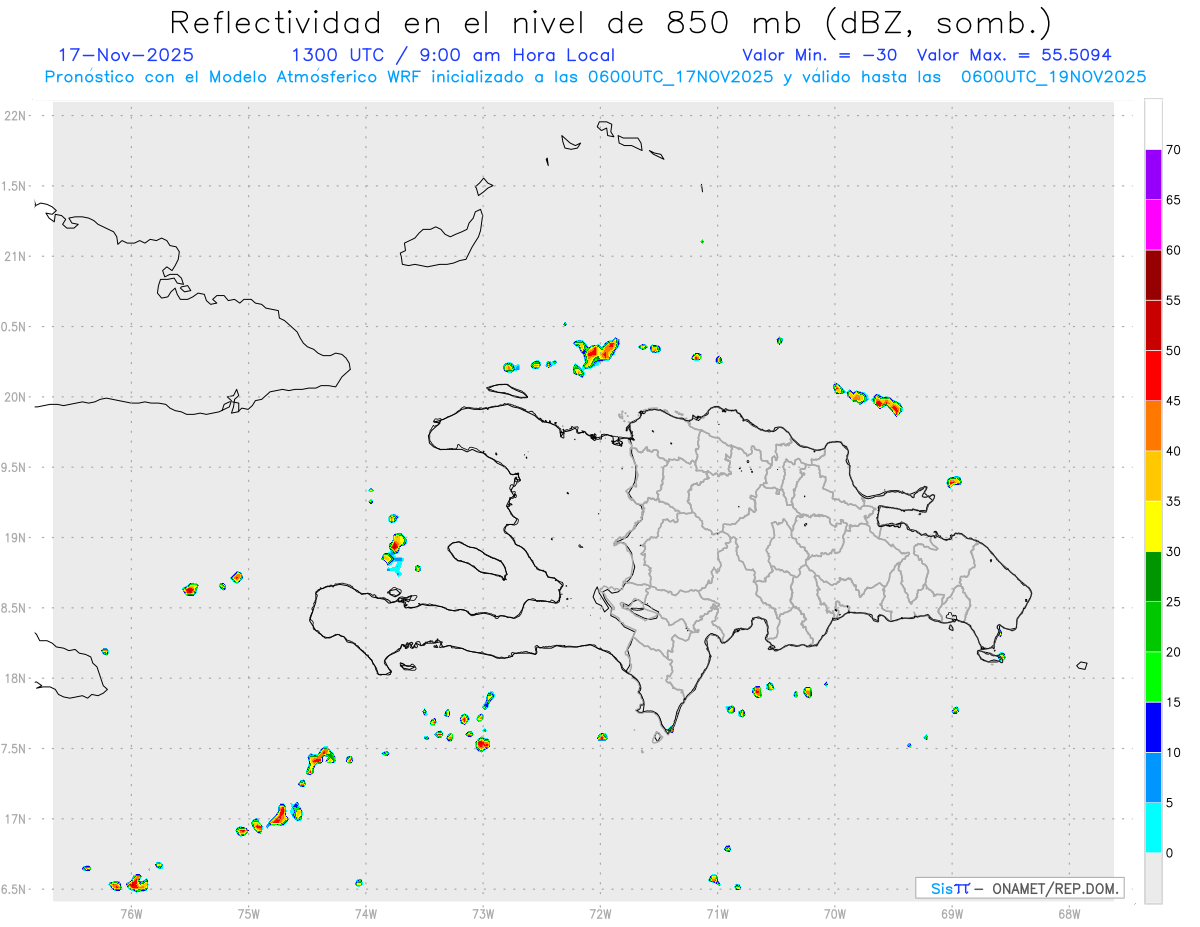The width and height of the screenshot is (1200, 927).
Task: Click the '73W' longitude label
Action: pyautogui.click(x=483, y=913)
